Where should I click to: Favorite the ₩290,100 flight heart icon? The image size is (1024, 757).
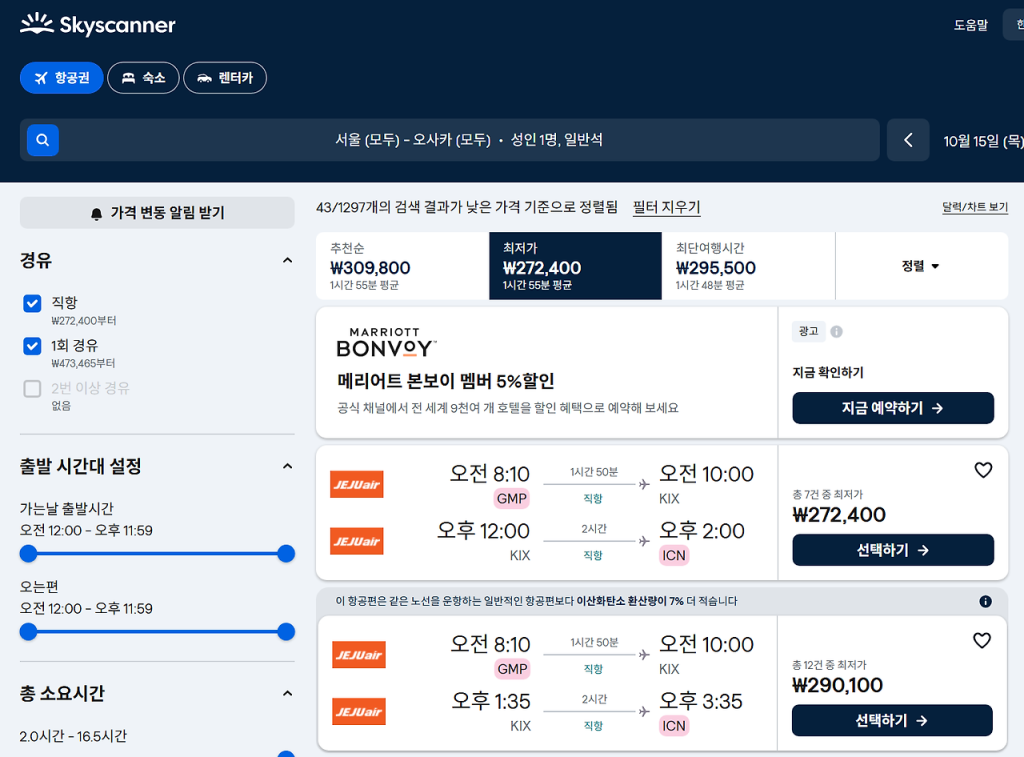(982, 640)
